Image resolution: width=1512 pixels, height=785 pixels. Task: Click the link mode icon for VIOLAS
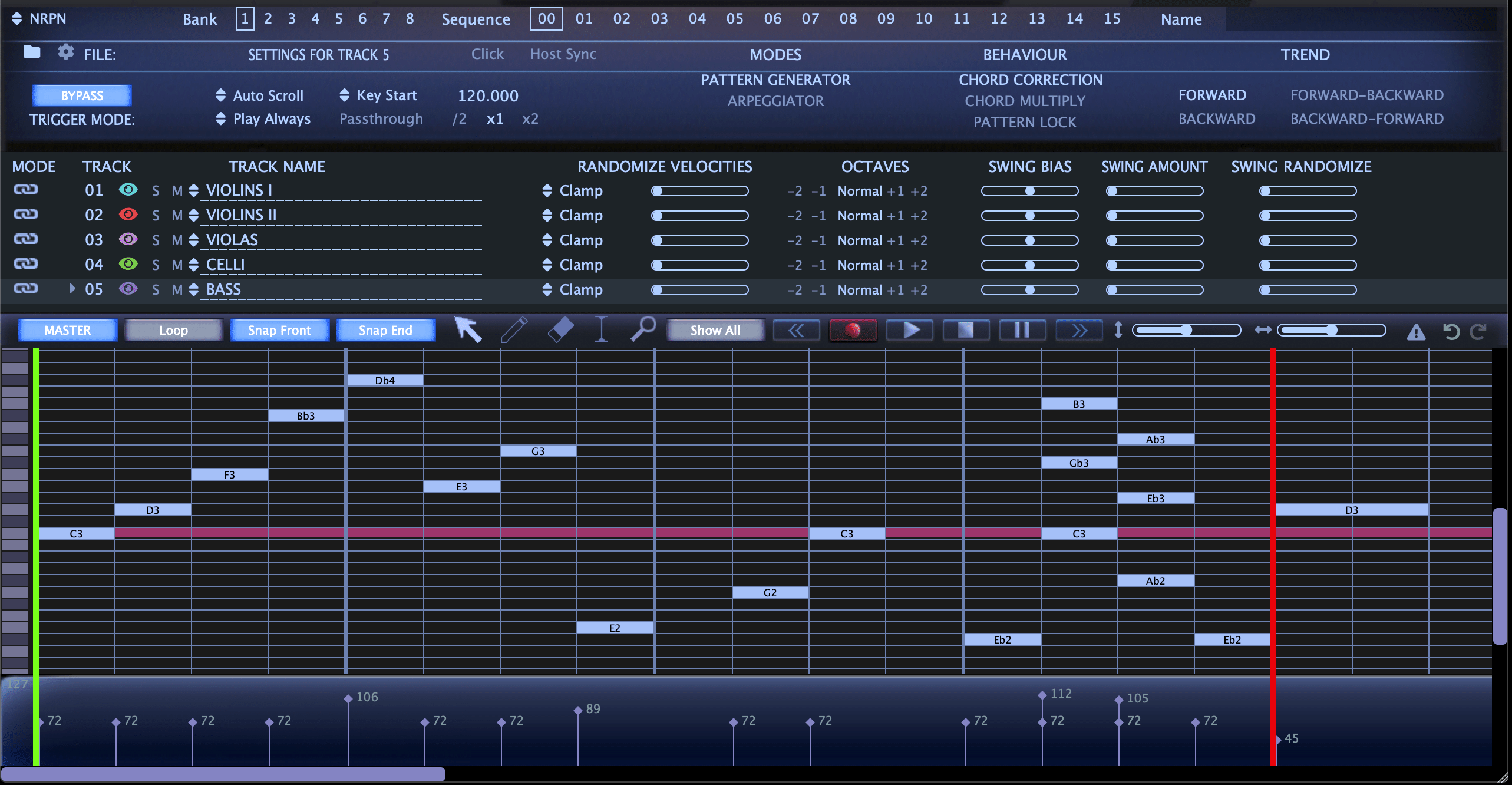pos(26,239)
